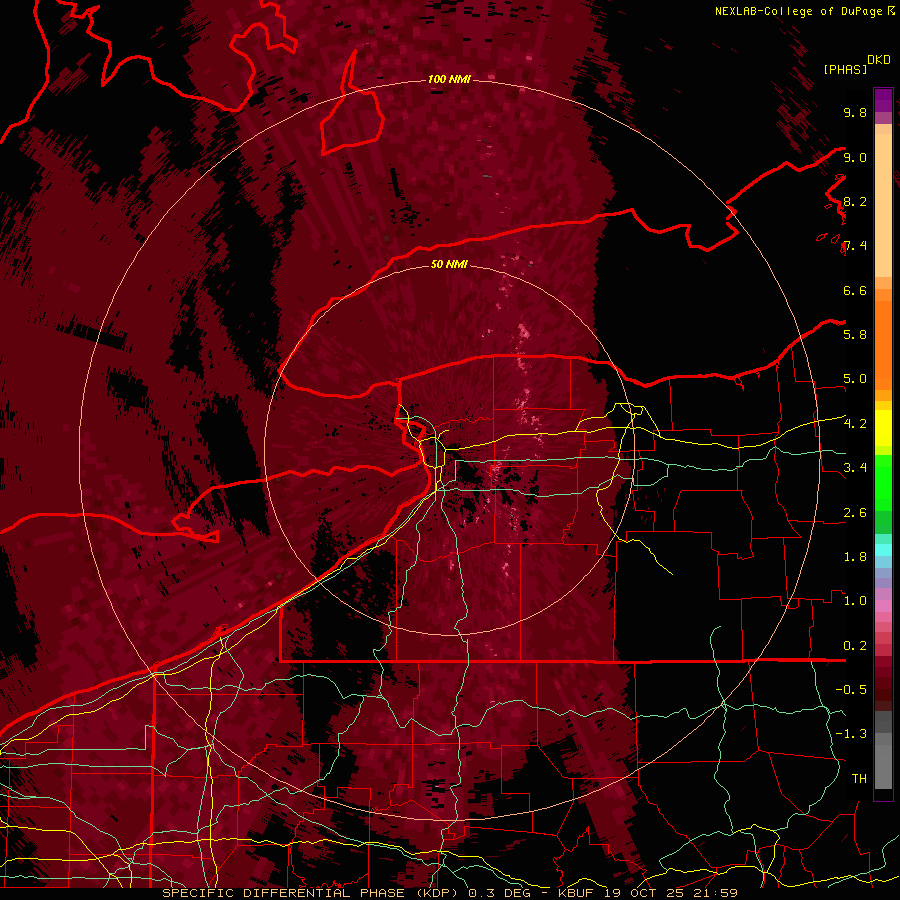Select the bright green band on the color bar
This screenshot has width=900, height=900.
tap(883, 481)
